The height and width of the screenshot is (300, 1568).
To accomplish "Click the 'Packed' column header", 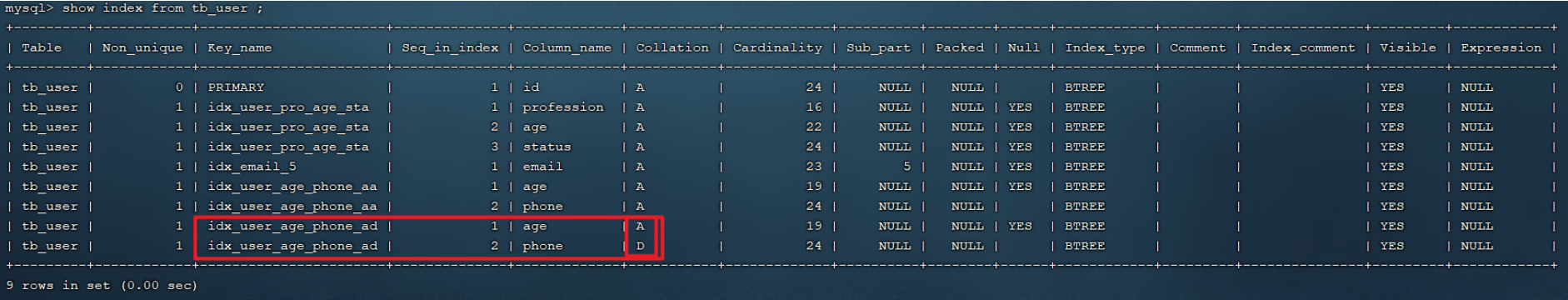I will 960,47.
